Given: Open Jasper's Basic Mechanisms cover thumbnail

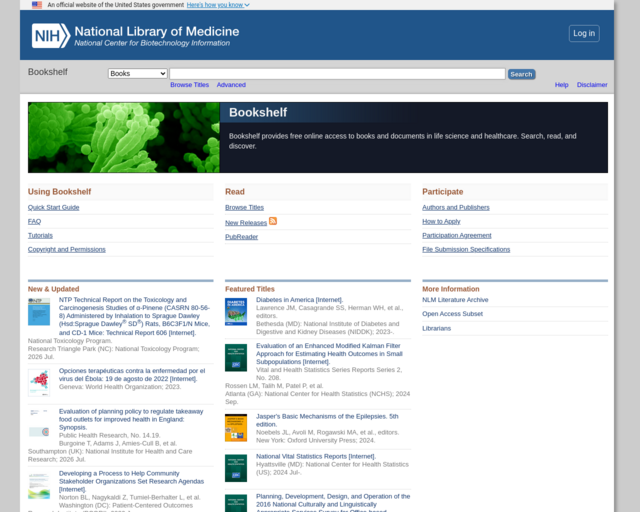Looking at the screenshot, I should click(236, 428).
